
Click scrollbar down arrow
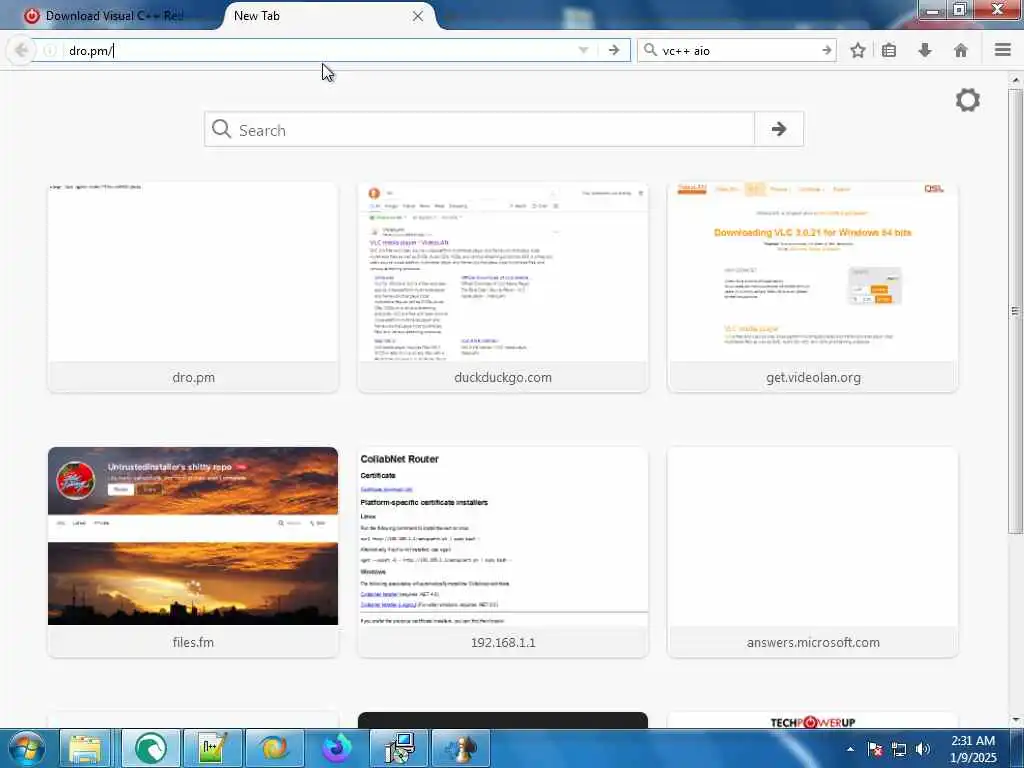(x=1015, y=720)
